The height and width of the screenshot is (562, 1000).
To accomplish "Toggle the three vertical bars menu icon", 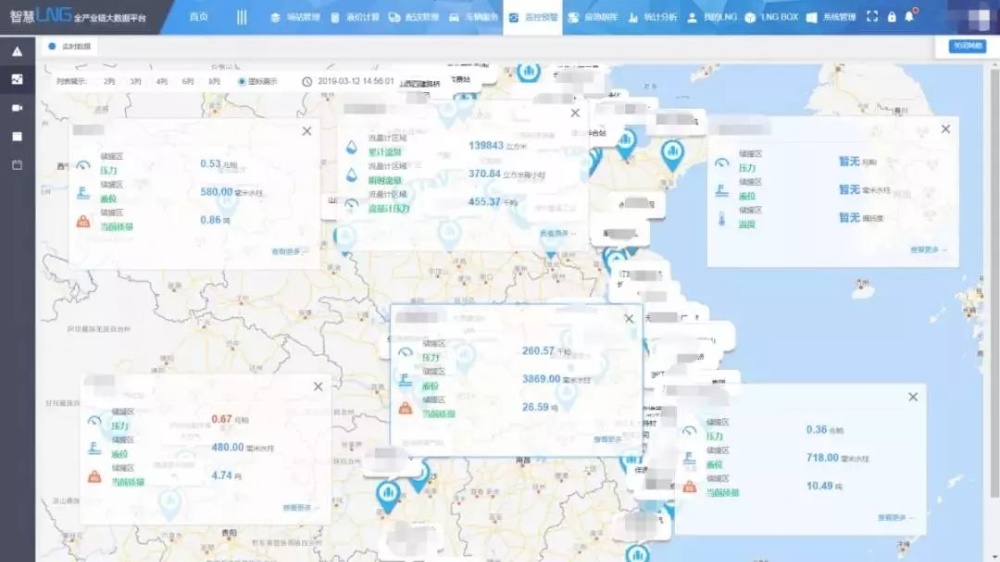I will [x=241, y=17].
